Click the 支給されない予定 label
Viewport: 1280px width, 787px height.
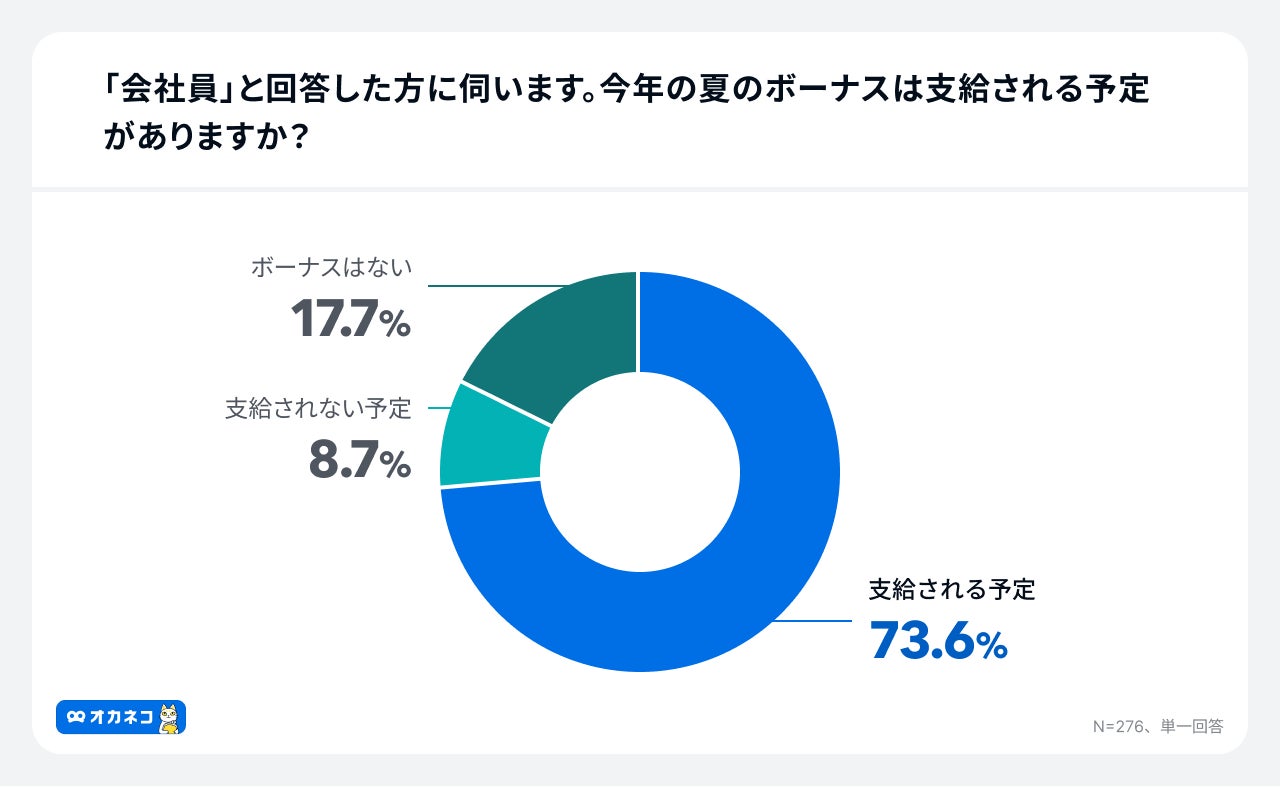point(317,408)
